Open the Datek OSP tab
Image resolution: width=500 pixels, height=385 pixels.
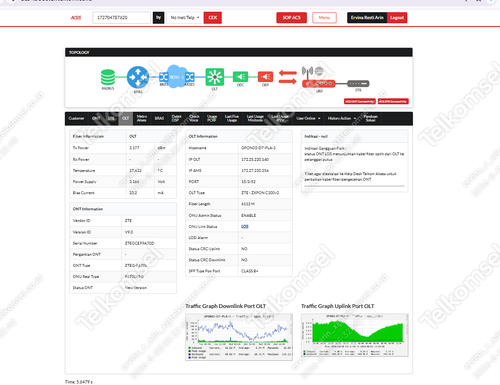click(176, 118)
